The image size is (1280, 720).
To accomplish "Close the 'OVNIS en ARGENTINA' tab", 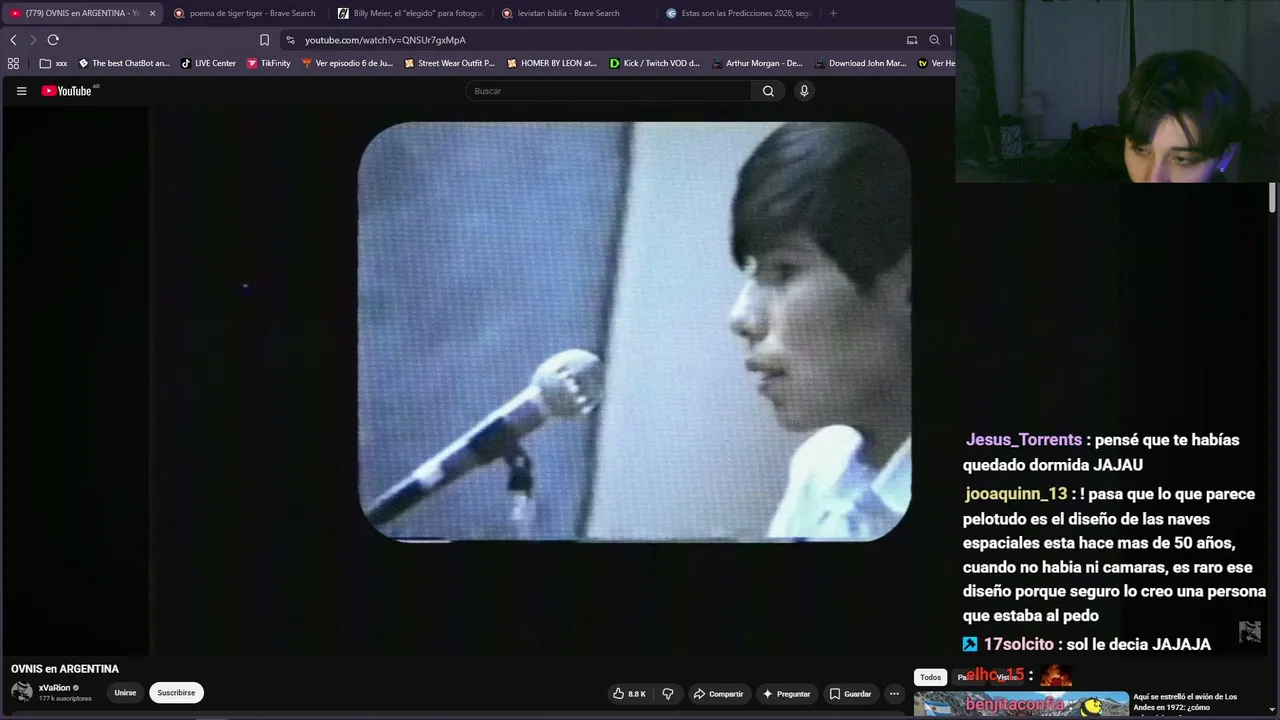I will [152, 13].
